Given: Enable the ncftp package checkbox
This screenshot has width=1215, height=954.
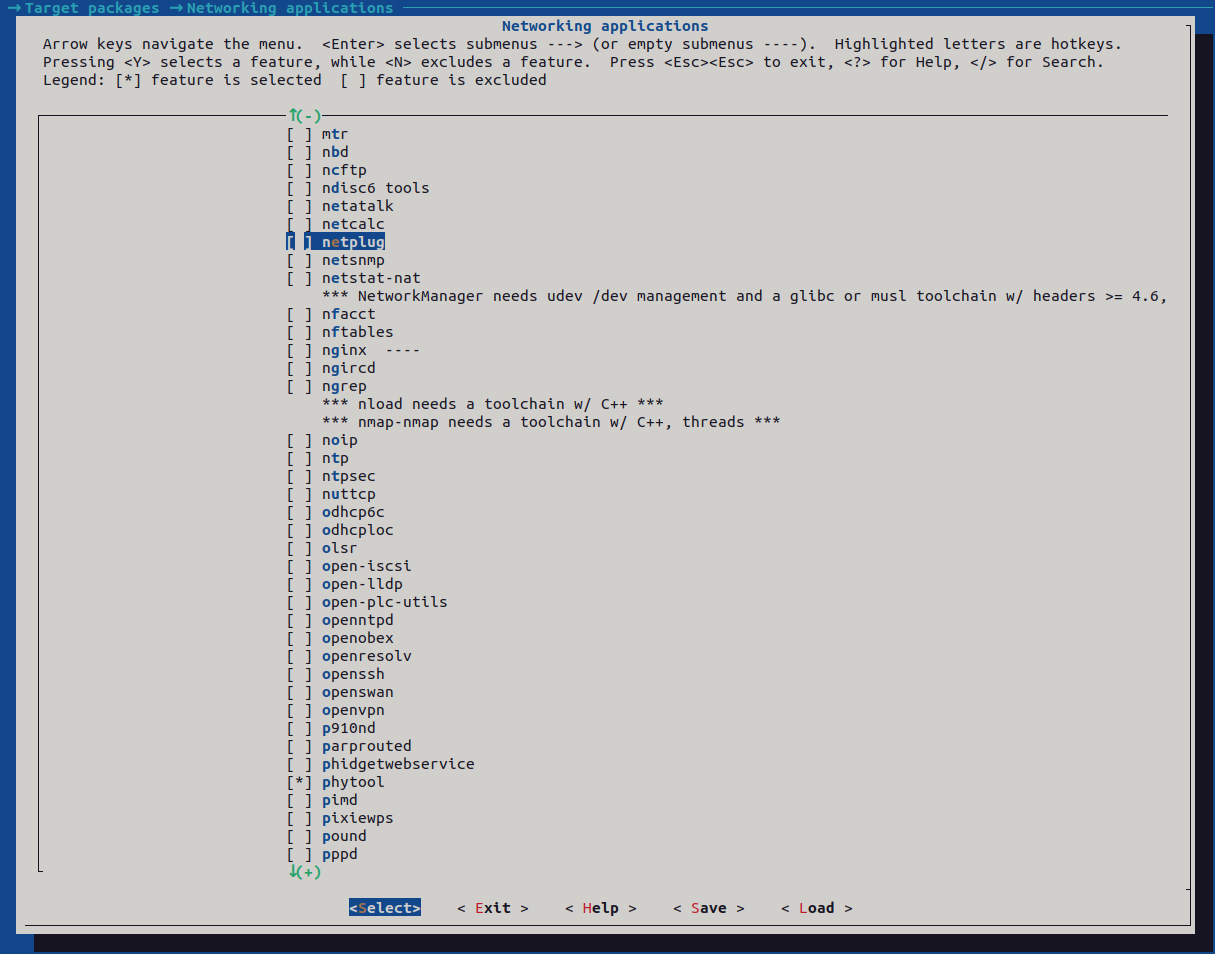Looking at the screenshot, I should [x=299, y=170].
